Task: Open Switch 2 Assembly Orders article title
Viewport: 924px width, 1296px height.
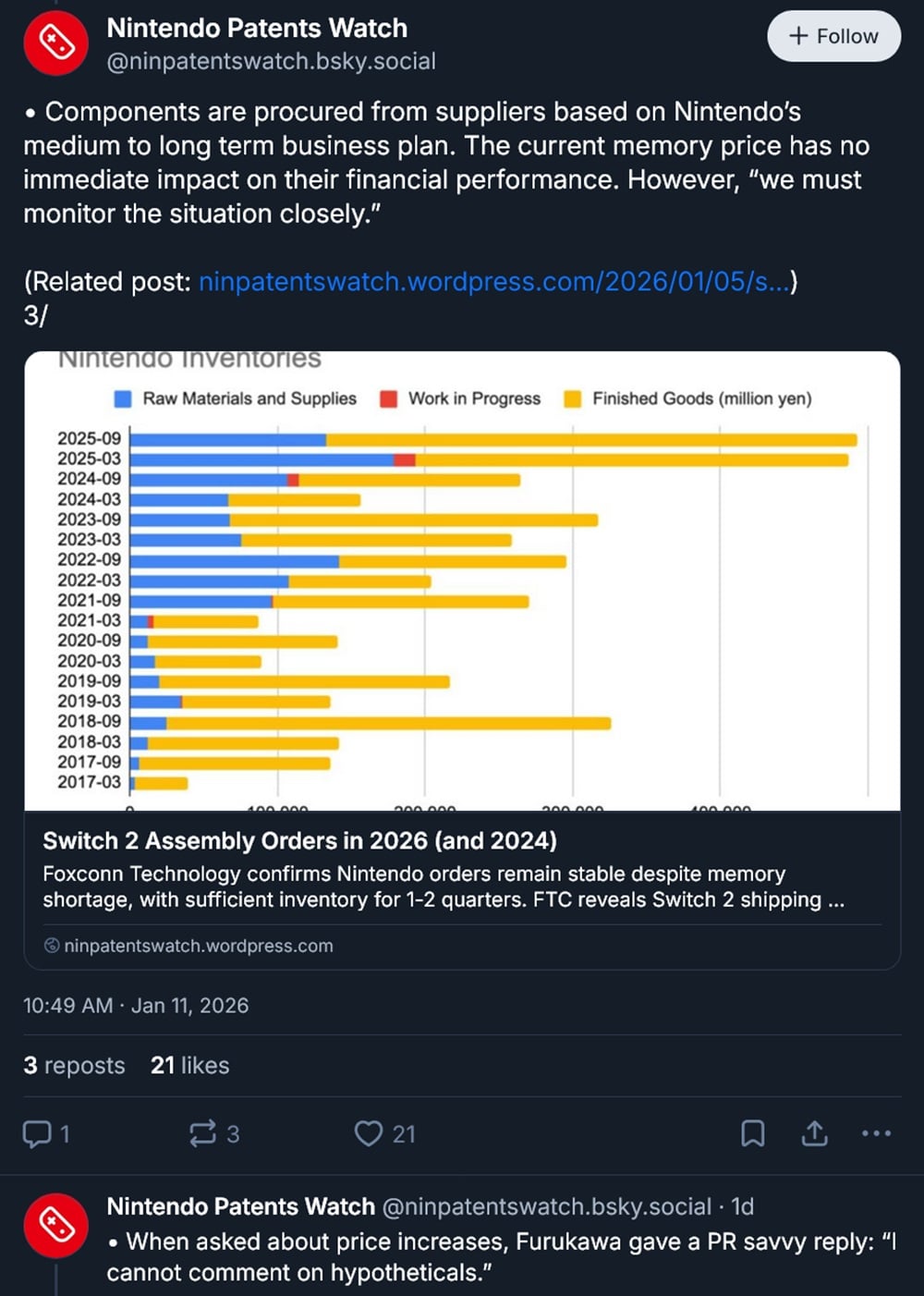Action: coord(299,840)
